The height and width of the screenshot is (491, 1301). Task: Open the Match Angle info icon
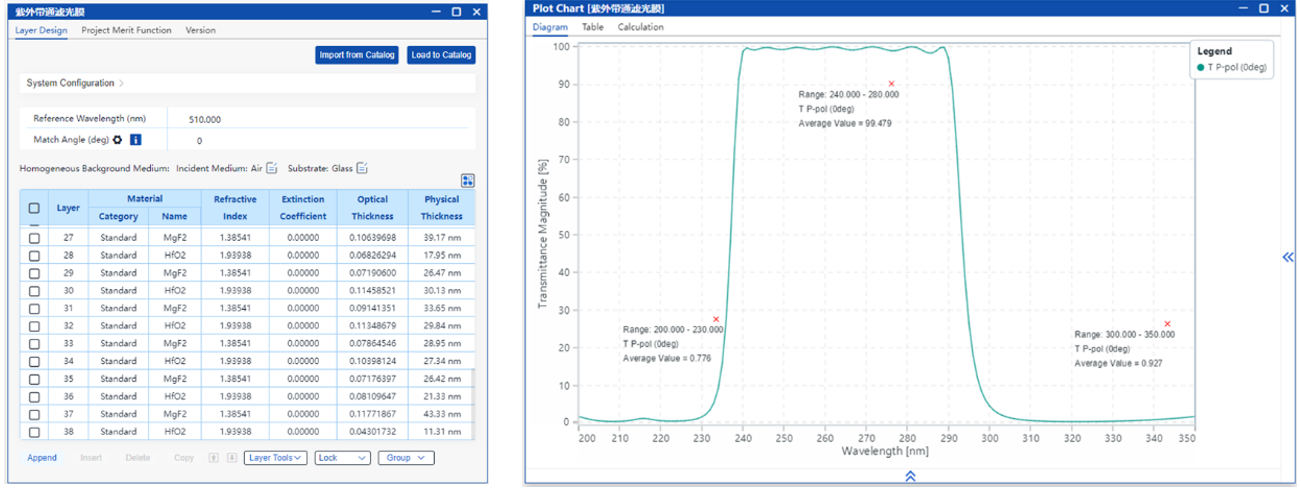[135, 140]
